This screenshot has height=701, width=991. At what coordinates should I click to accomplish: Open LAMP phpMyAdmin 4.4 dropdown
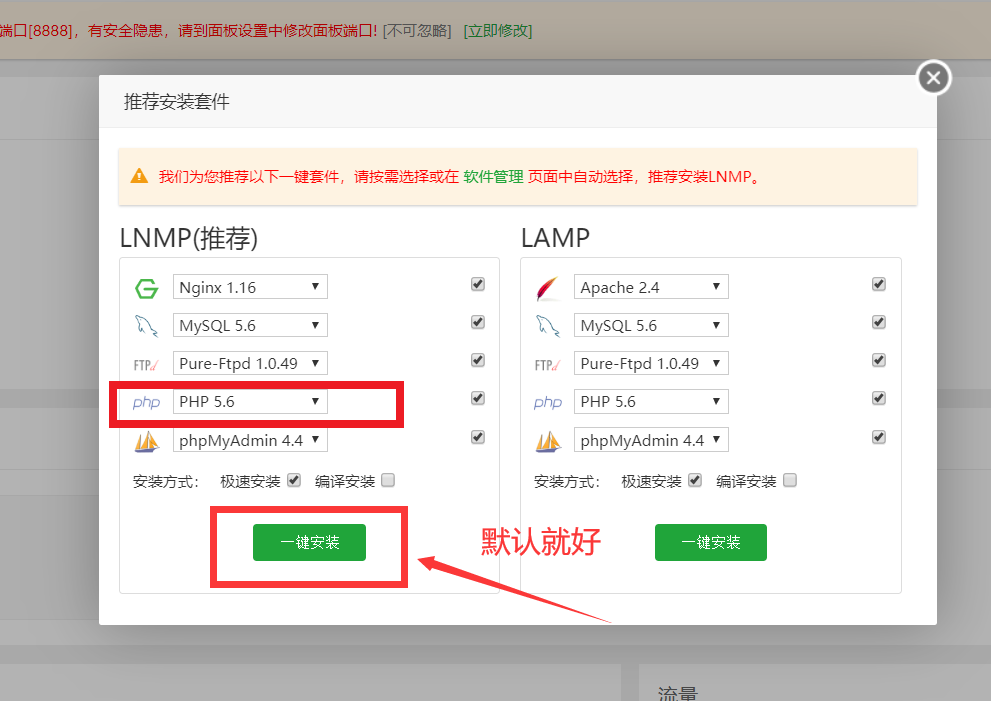pyautogui.click(x=651, y=440)
